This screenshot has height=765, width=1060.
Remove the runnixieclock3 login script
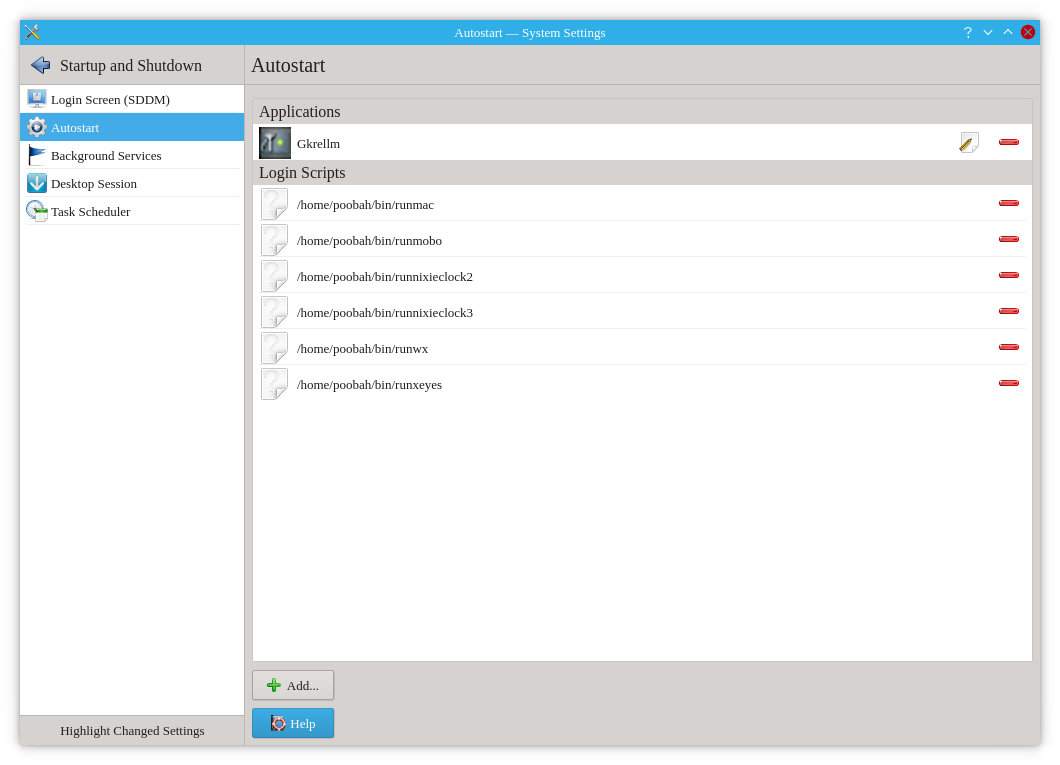tap(1009, 311)
